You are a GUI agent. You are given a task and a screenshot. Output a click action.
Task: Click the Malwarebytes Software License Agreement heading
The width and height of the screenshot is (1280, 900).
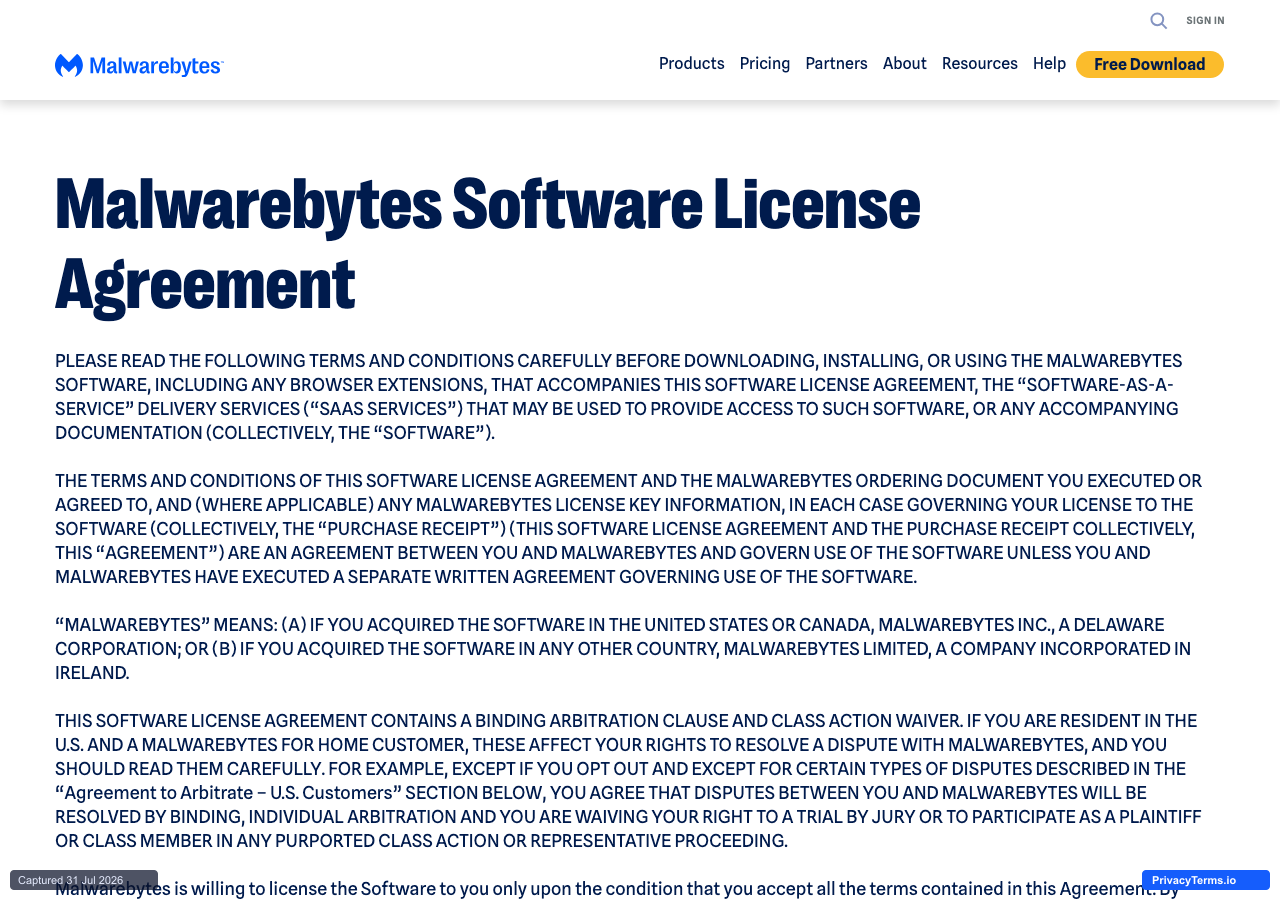[x=488, y=242]
